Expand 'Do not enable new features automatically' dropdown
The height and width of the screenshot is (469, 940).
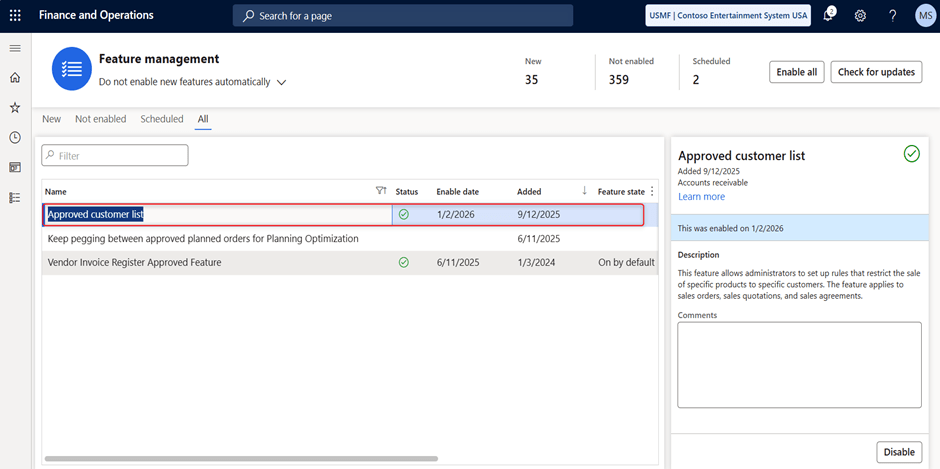(281, 83)
